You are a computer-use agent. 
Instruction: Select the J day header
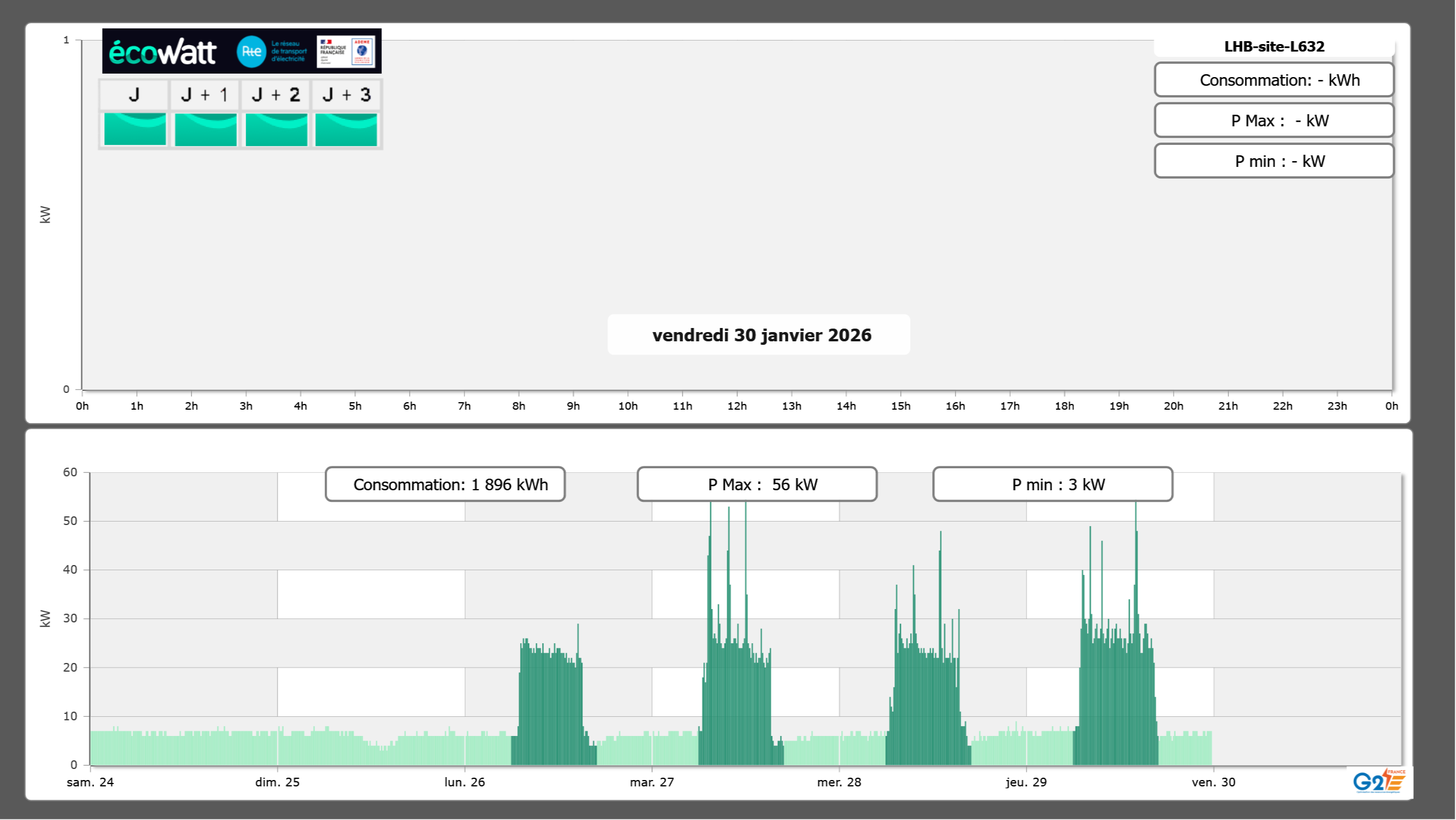[134, 95]
